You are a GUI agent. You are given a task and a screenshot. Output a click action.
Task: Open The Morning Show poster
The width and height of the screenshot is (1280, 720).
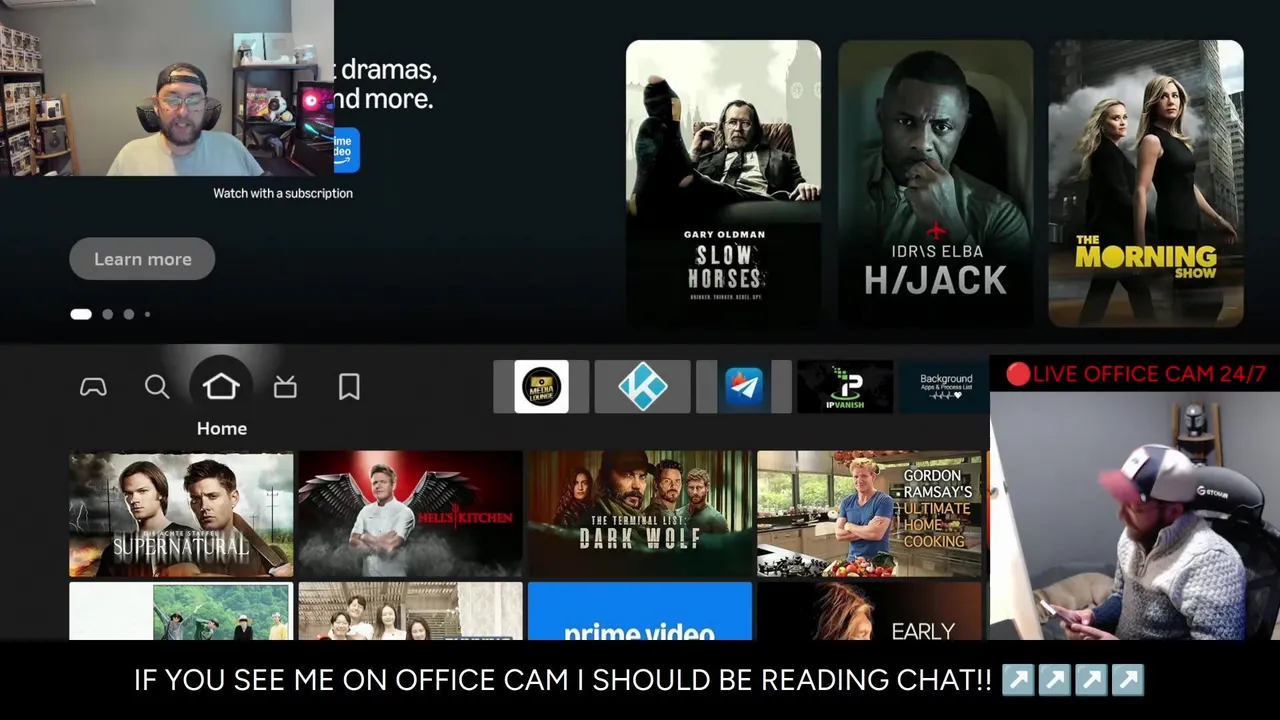[x=1146, y=183]
